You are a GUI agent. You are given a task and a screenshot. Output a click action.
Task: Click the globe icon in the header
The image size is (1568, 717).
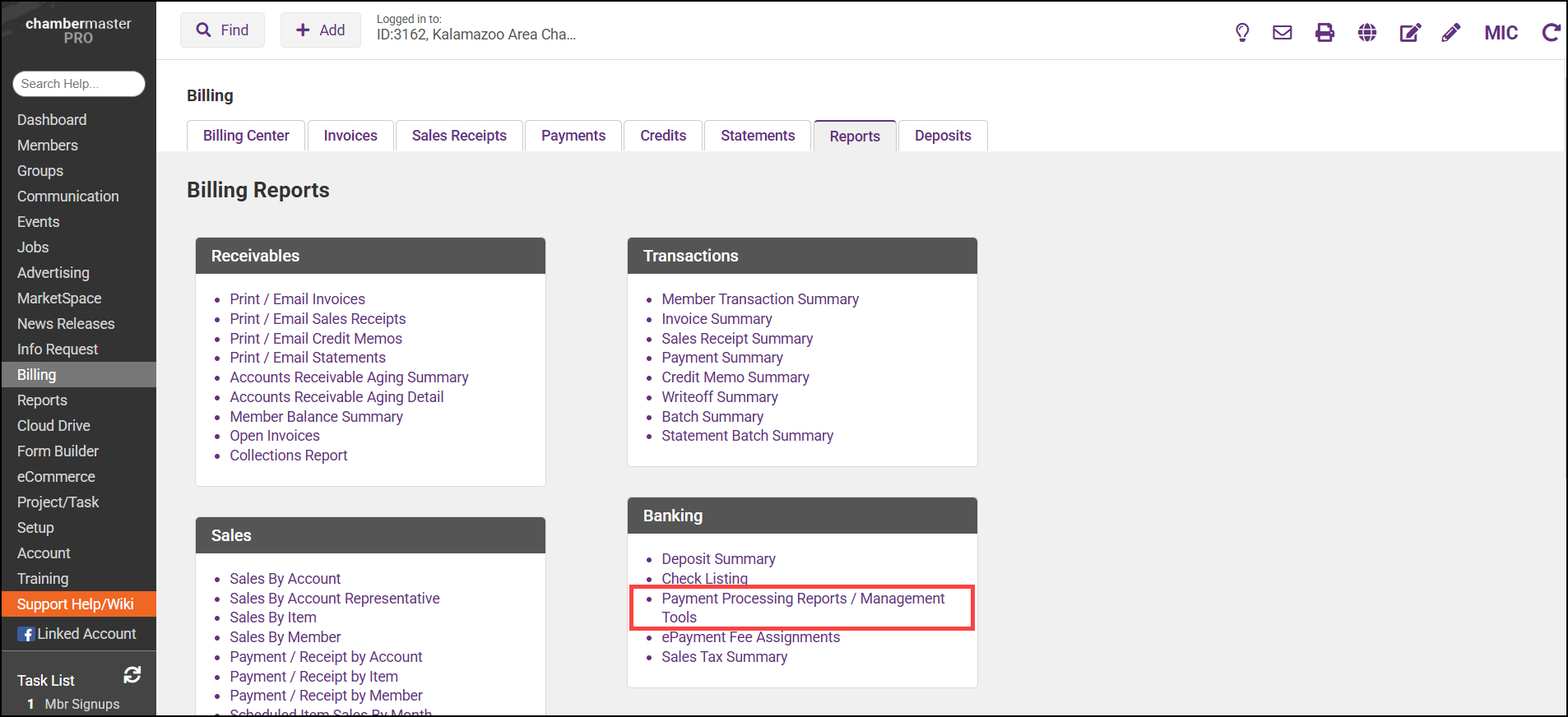point(1367,33)
